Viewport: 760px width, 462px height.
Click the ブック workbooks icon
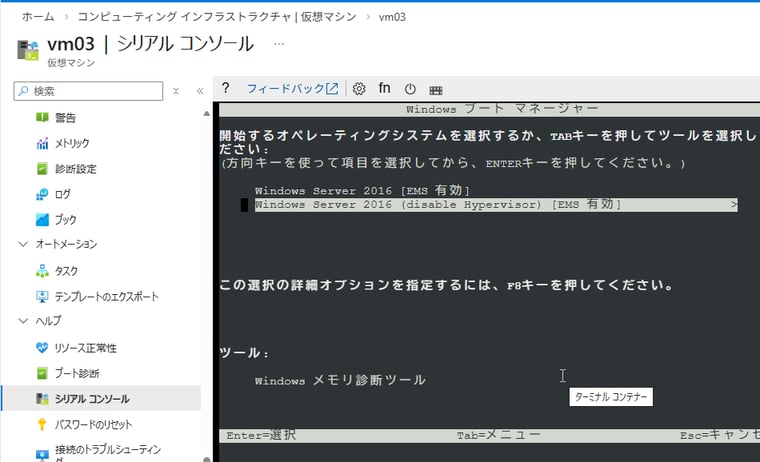pos(42,220)
